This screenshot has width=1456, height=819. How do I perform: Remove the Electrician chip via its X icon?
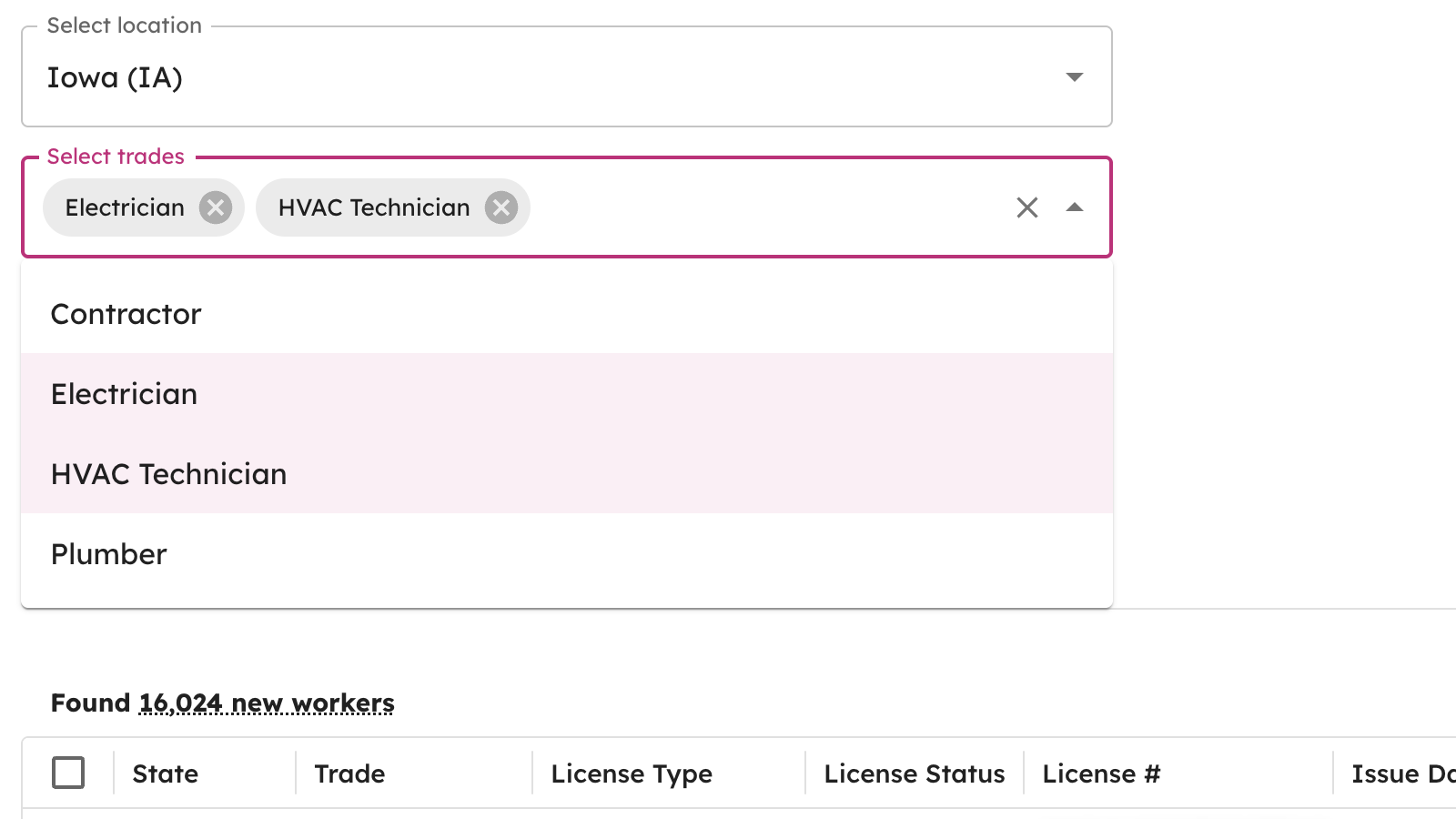(216, 207)
